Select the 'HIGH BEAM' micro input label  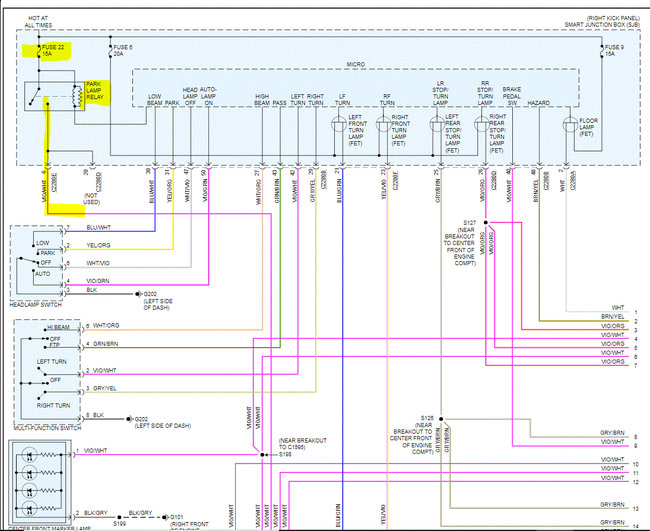point(262,99)
